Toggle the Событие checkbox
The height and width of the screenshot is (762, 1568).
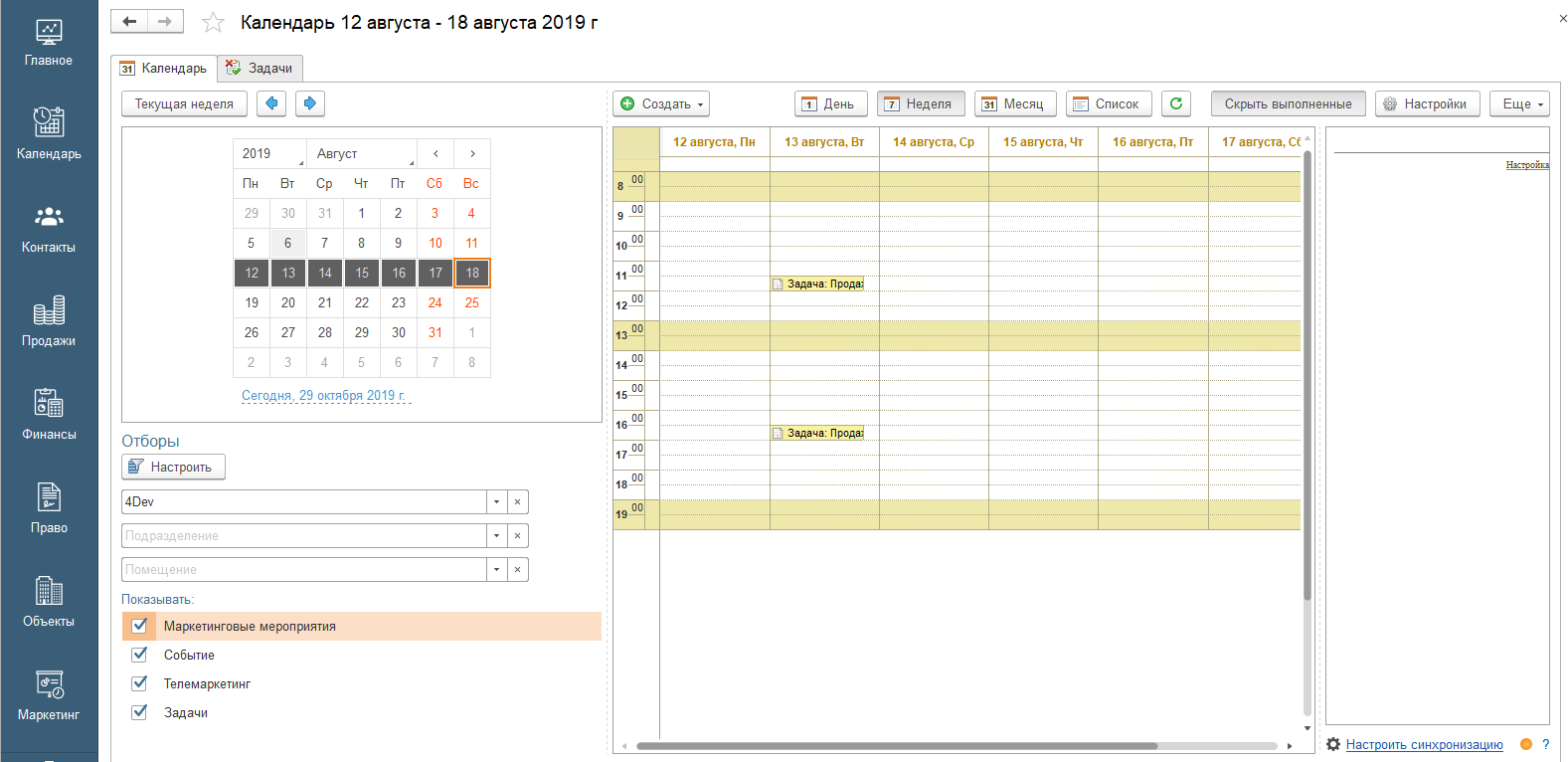(x=139, y=655)
